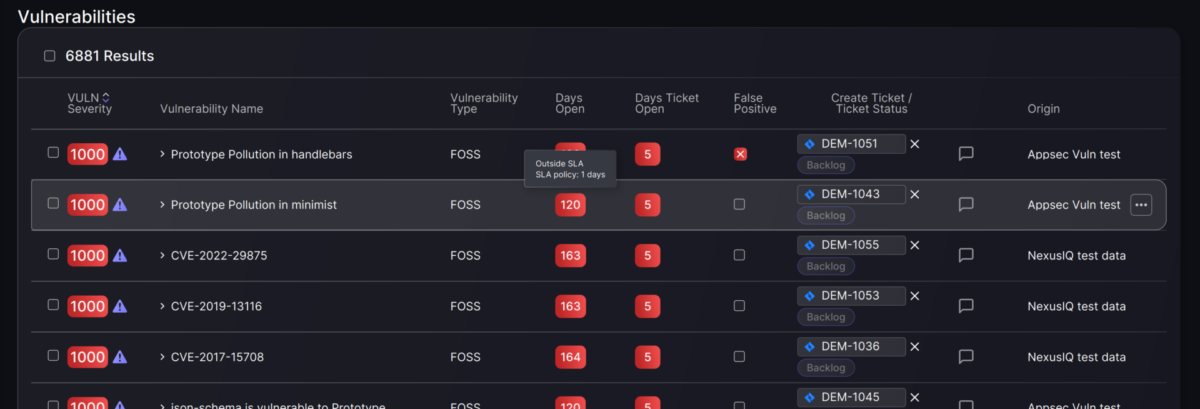Select CVE-2019-13116 row checkbox
1200x409 pixels.
tap(54, 305)
